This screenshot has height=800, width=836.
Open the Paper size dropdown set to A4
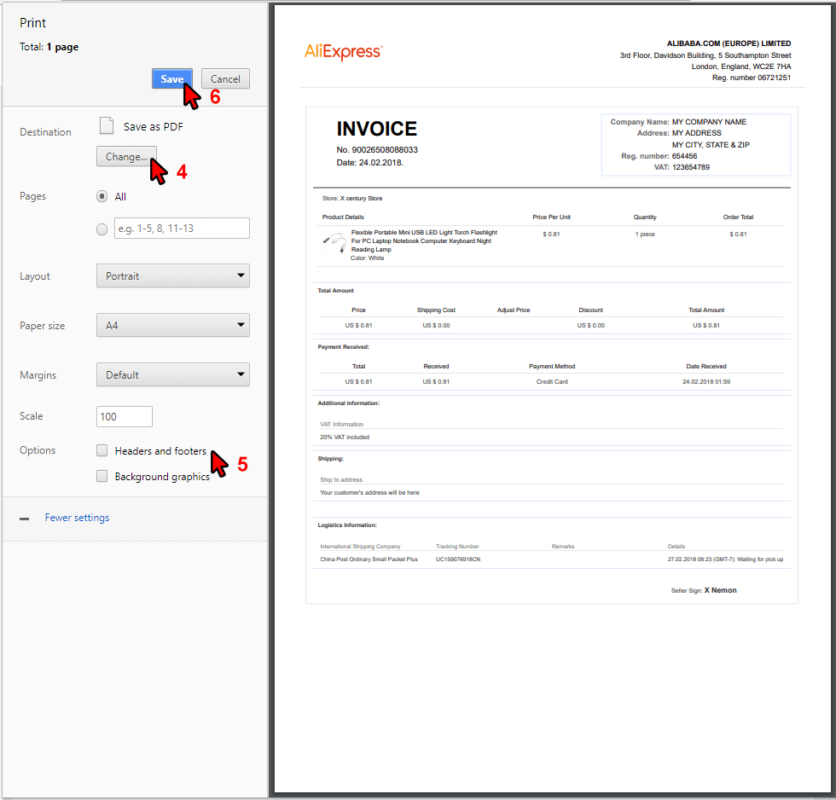(173, 325)
